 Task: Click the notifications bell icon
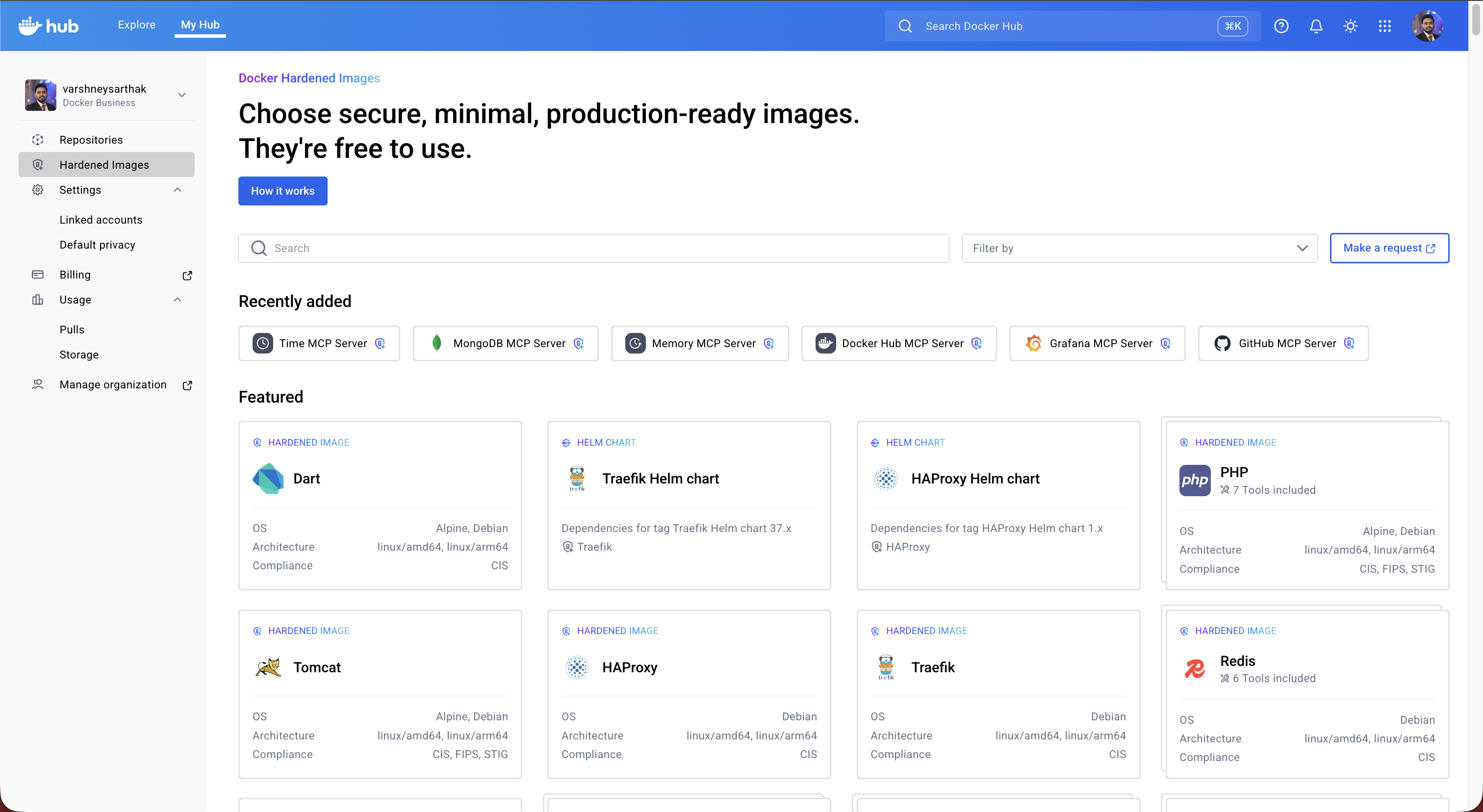click(x=1315, y=26)
